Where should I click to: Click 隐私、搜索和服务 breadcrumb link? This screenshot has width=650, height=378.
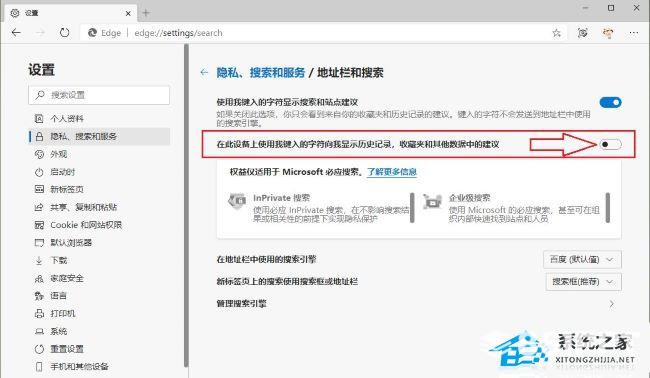click(261, 73)
